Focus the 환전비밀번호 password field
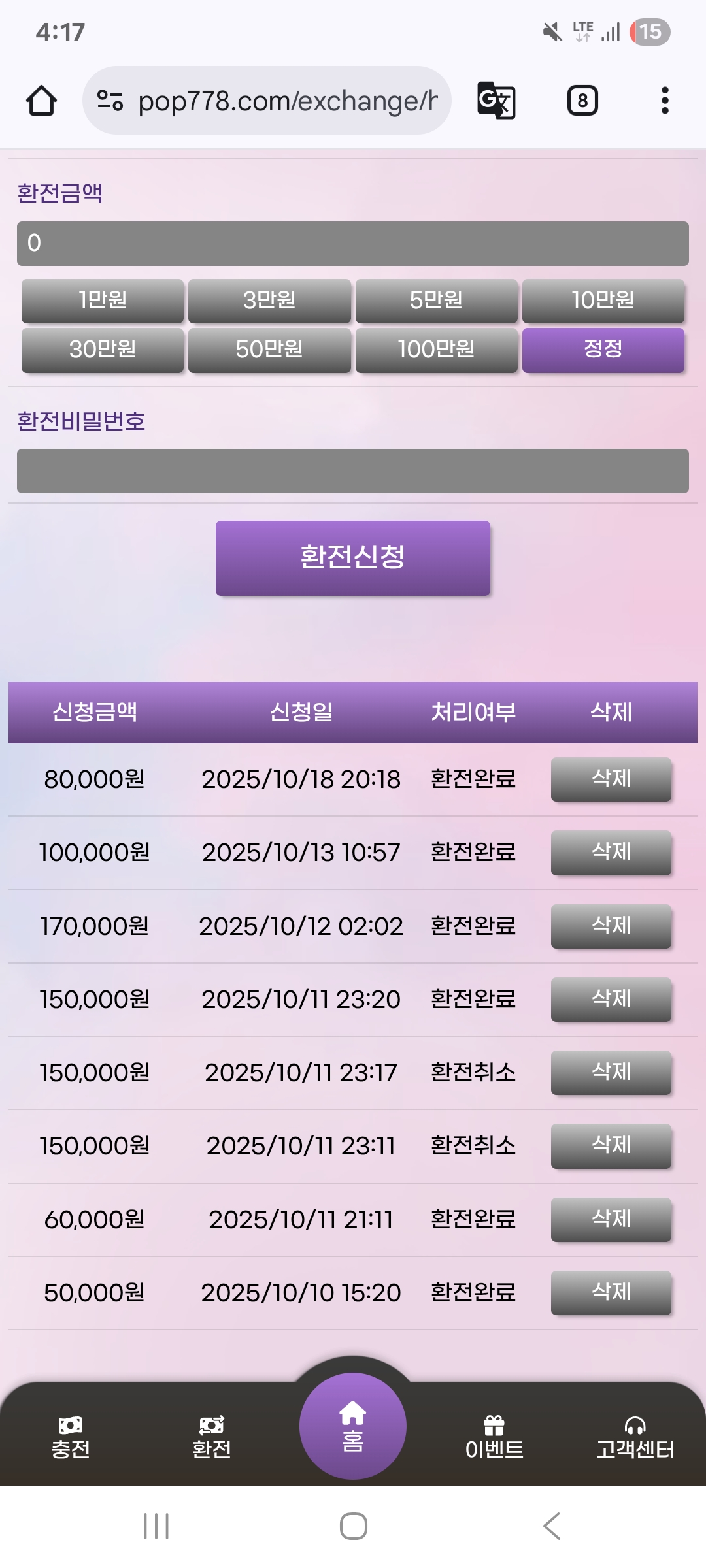The image size is (706, 1568). [x=353, y=471]
